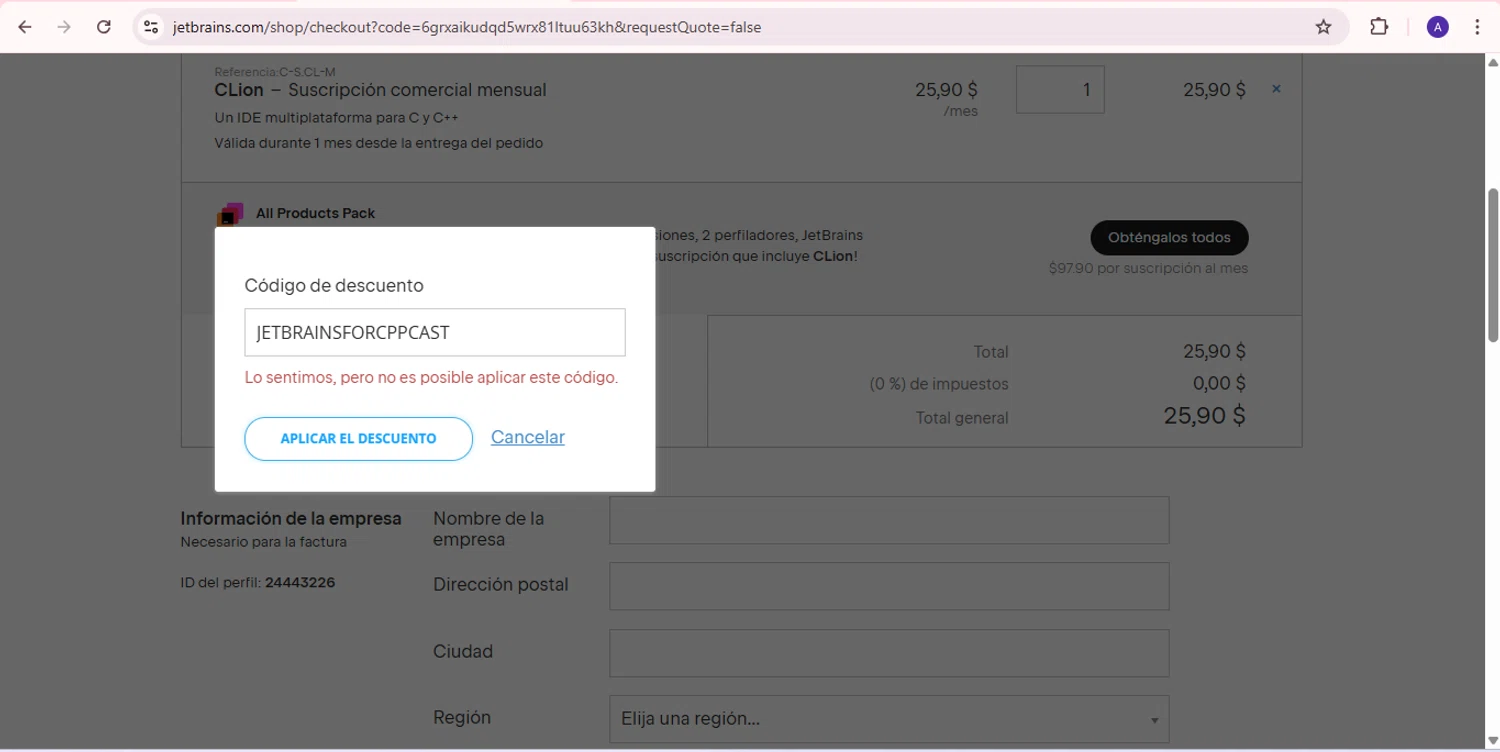Open site information icon in address bar
1500x752 pixels.
151,27
